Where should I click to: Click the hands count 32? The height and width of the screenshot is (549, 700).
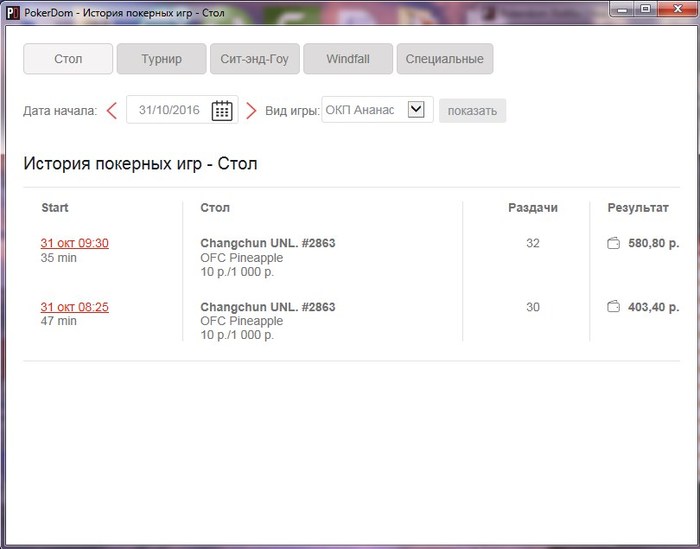tap(533, 243)
